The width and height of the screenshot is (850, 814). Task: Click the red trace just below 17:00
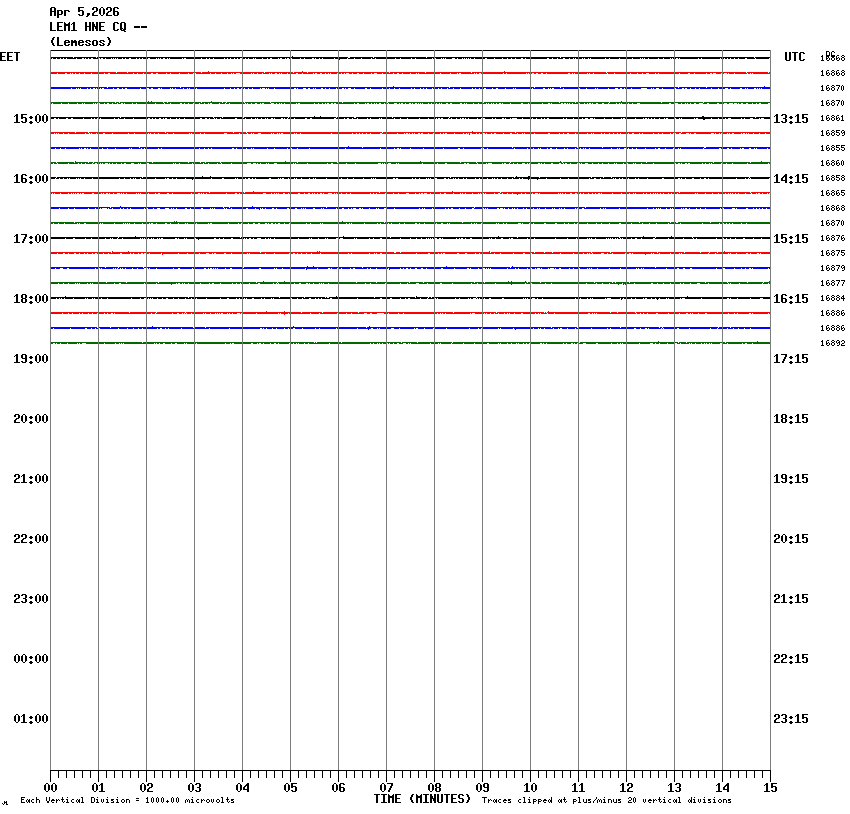pyautogui.click(x=410, y=253)
